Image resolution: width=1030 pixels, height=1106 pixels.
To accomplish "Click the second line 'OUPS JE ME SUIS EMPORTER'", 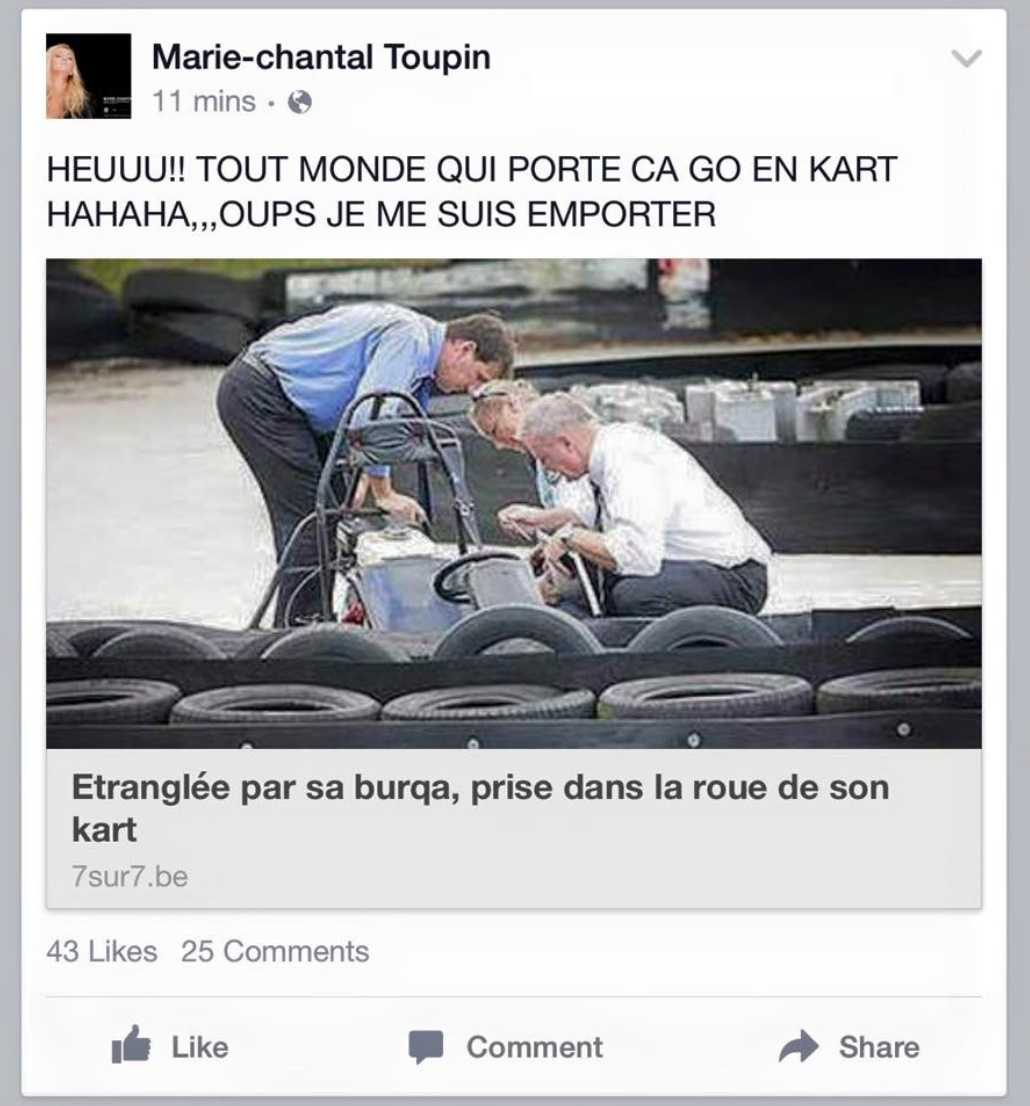I will pyautogui.click(x=468, y=214).
